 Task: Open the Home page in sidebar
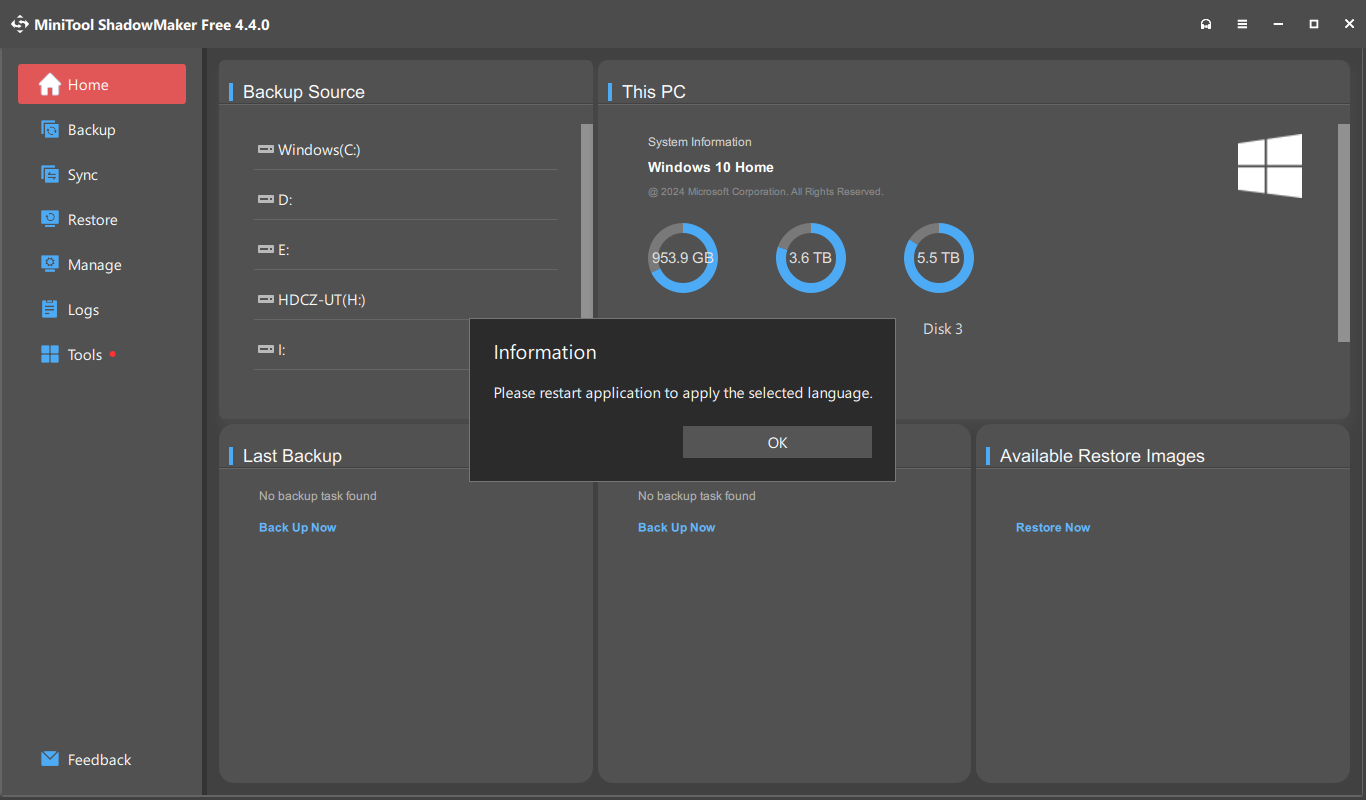pyautogui.click(x=102, y=84)
